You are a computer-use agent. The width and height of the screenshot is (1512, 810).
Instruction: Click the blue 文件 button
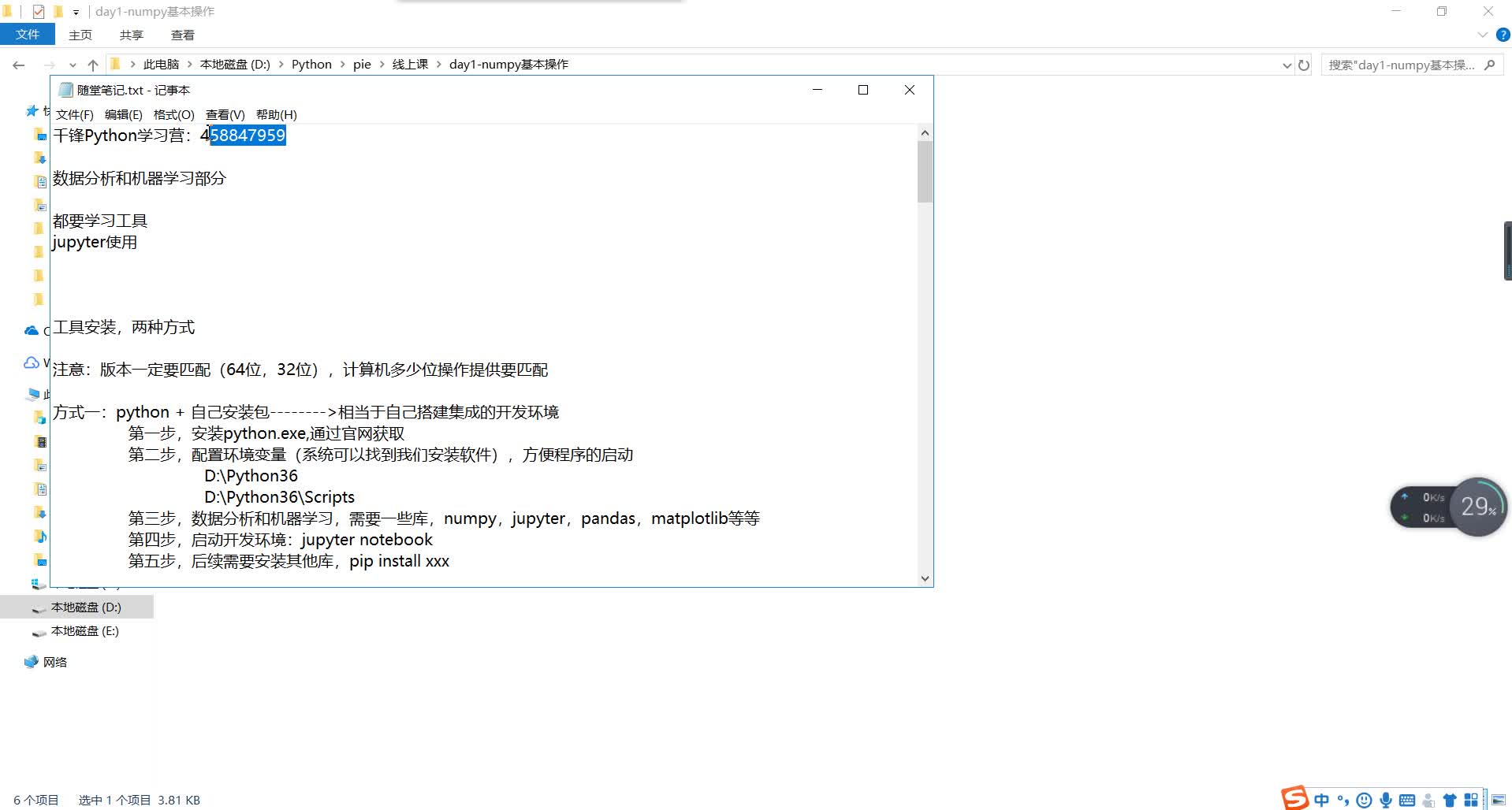tap(28, 34)
